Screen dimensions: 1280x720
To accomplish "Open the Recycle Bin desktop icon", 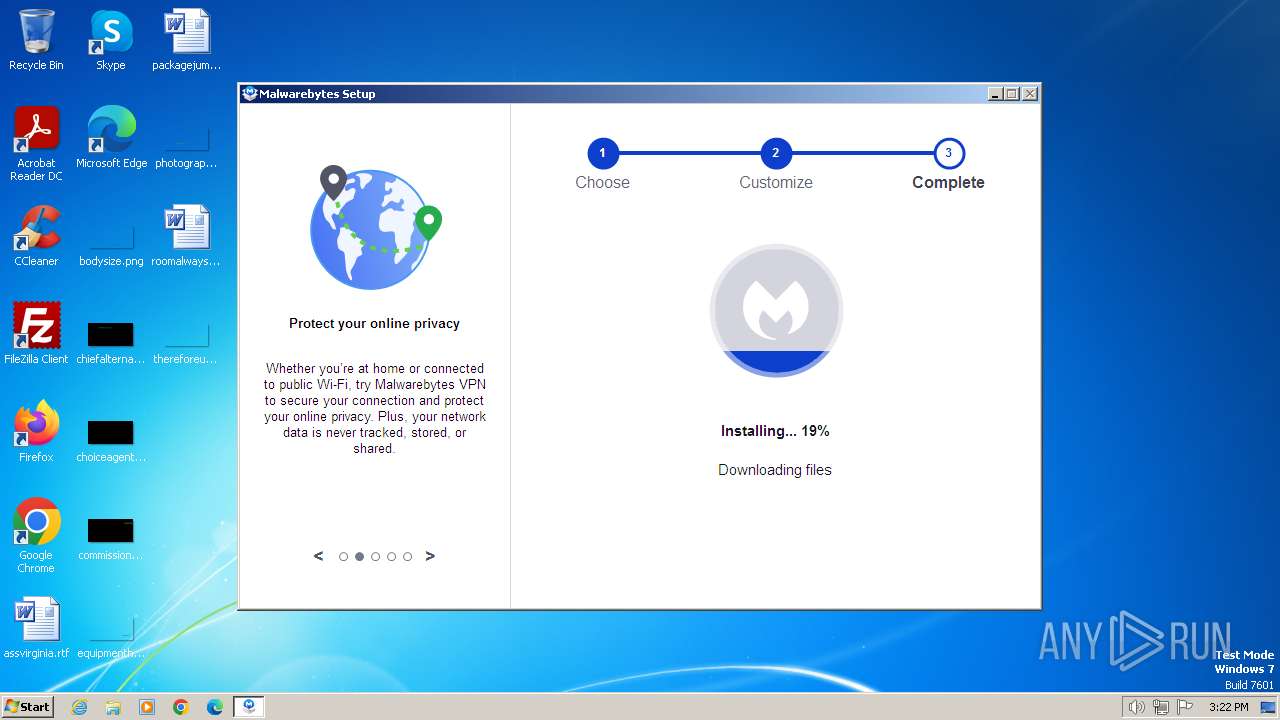I will coord(36,40).
